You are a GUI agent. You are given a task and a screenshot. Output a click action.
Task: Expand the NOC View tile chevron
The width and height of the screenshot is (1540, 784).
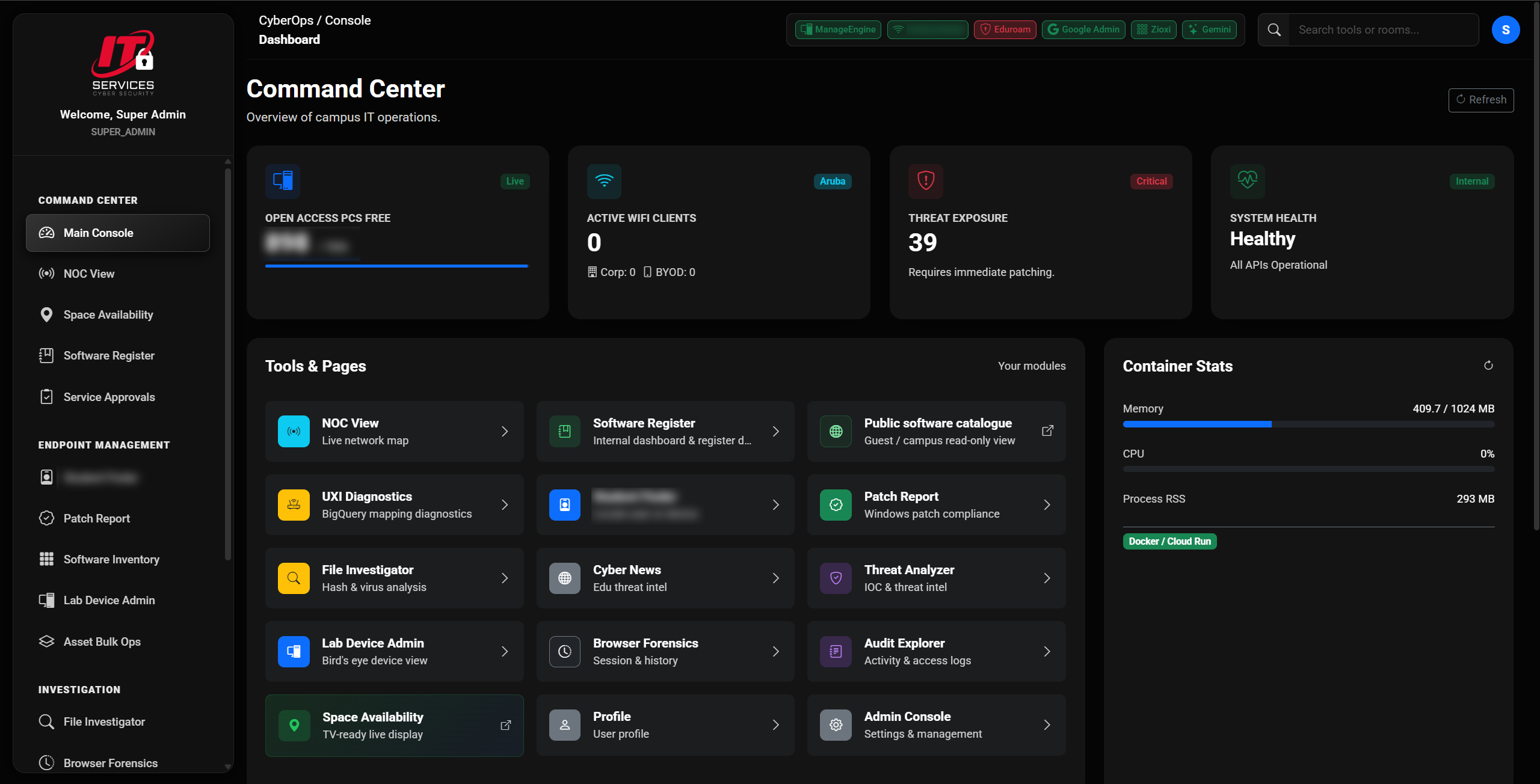505,431
